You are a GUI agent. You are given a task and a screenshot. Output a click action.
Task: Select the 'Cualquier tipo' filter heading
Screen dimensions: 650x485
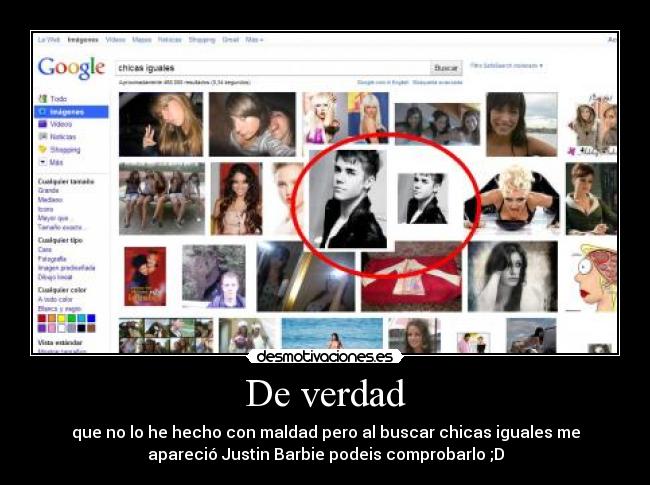click(x=60, y=240)
